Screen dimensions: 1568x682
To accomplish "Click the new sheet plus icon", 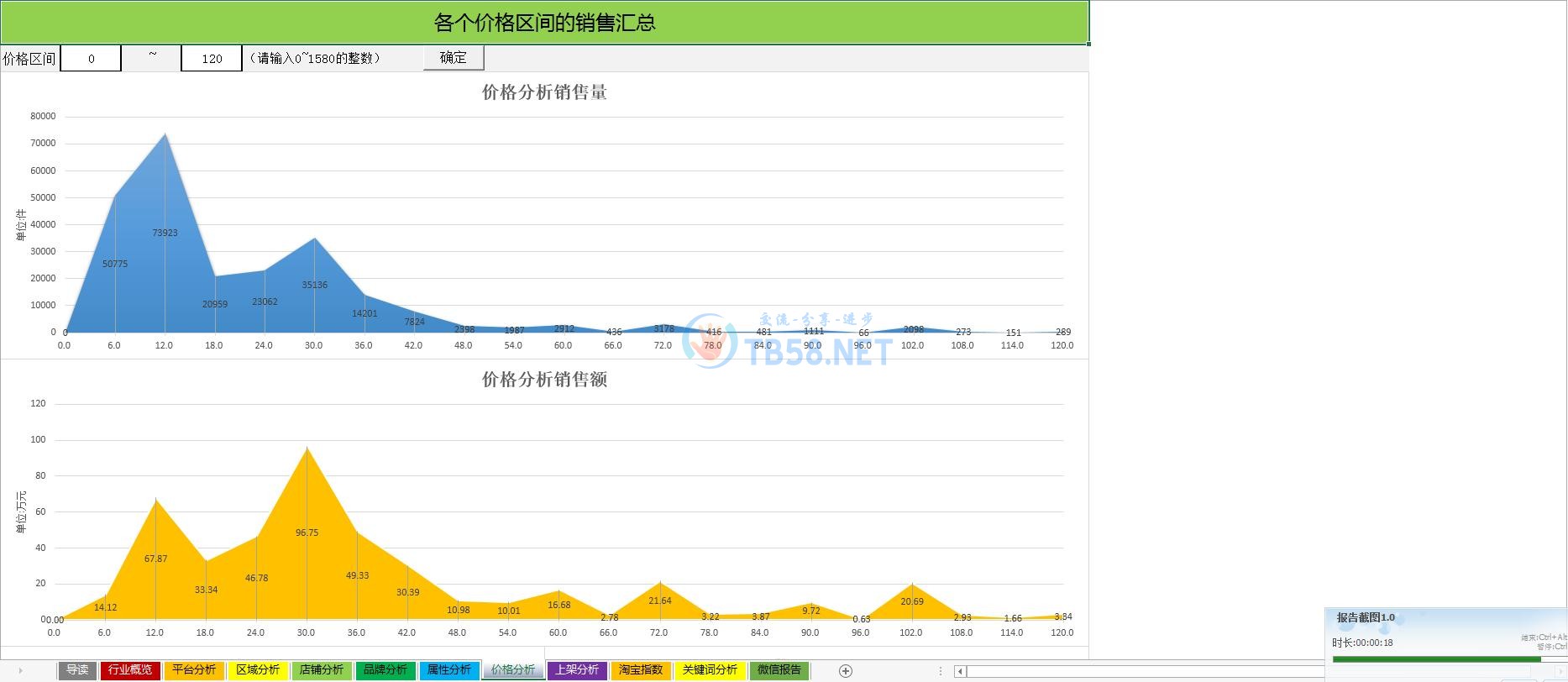I will pos(846,670).
